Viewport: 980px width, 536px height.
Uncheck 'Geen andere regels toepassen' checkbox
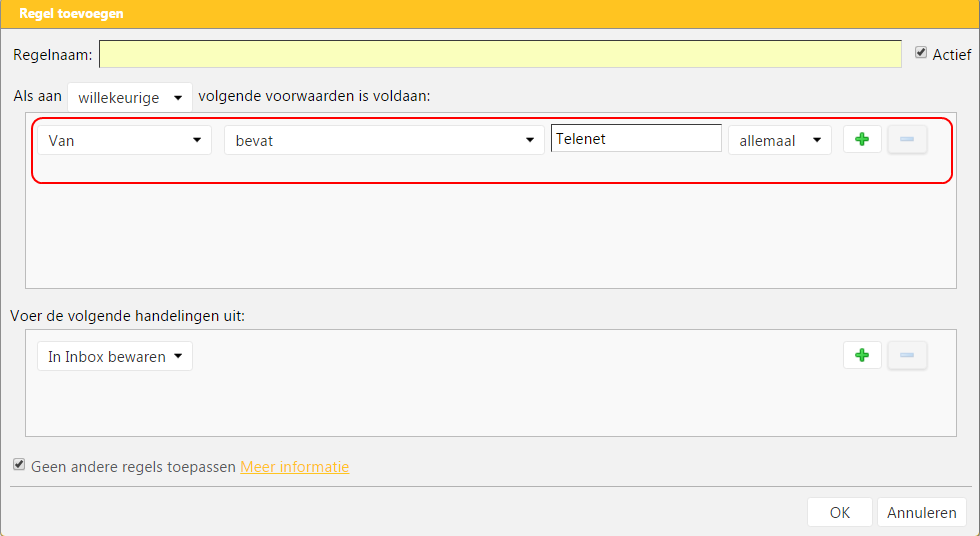19,465
